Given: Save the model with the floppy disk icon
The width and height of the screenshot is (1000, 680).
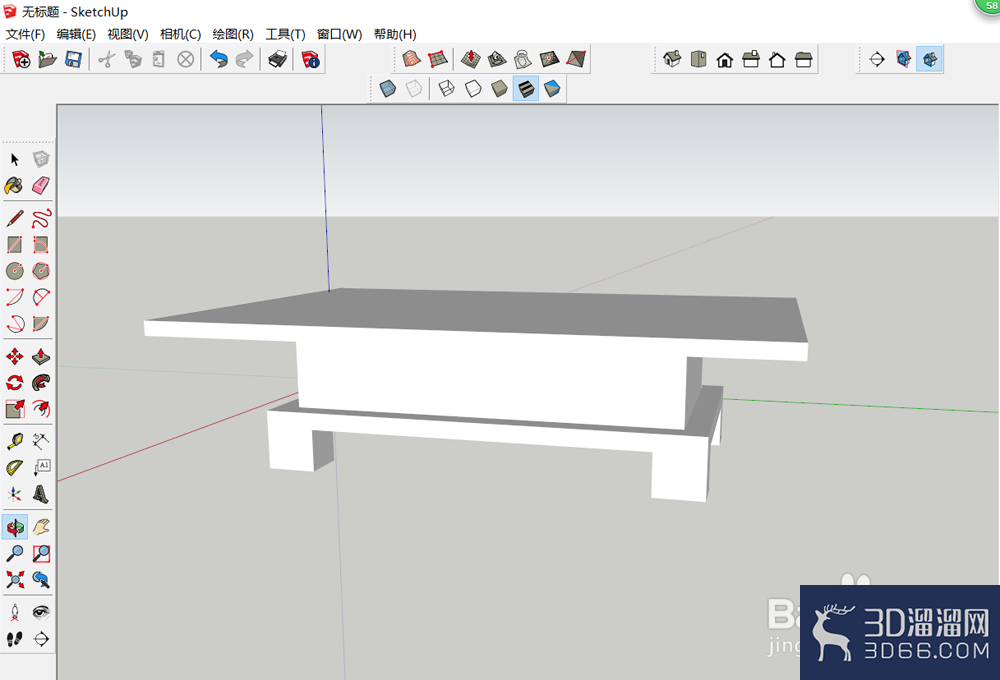Looking at the screenshot, I should [73, 59].
